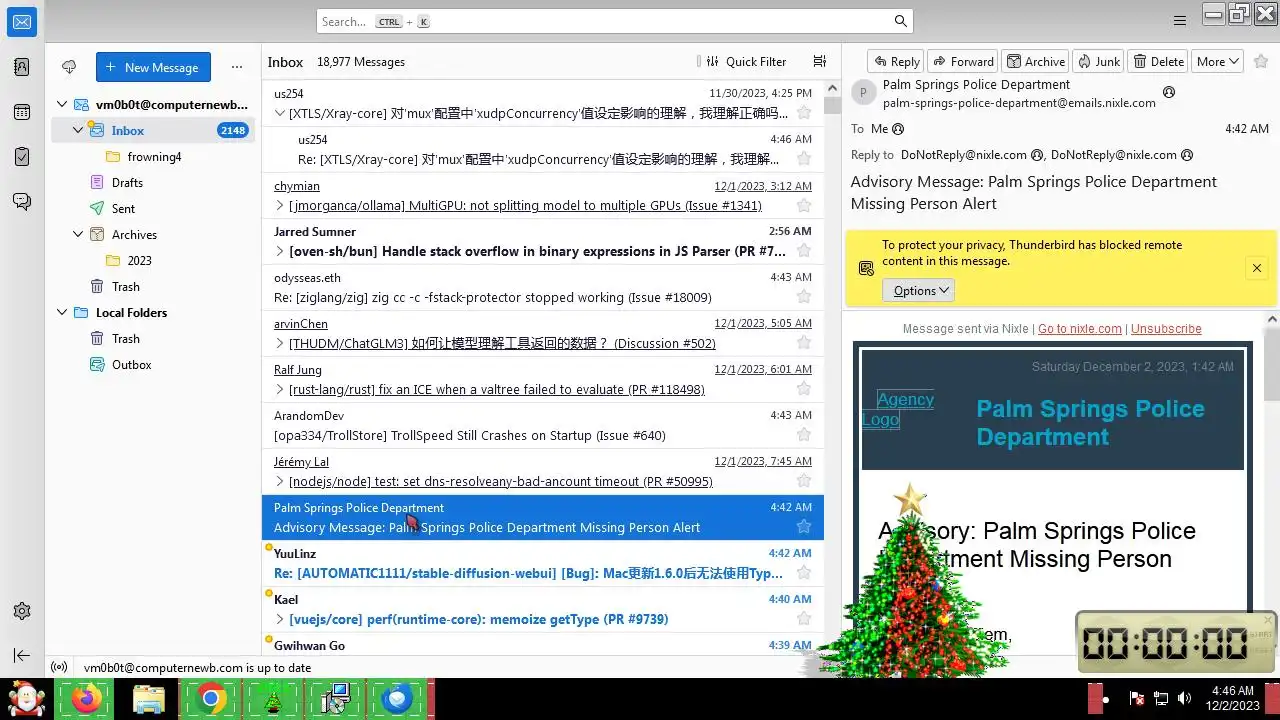The height and width of the screenshot is (720, 1280).
Task: Star the odysseas.eth zig message
Action: (x=803, y=297)
